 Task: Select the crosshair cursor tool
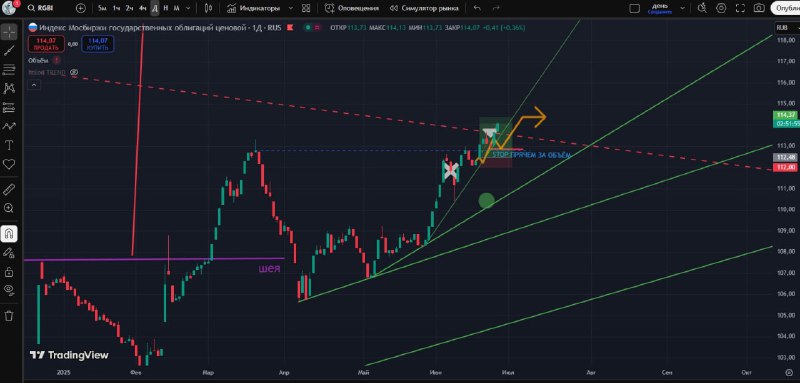pyautogui.click(x=9, y=31)
